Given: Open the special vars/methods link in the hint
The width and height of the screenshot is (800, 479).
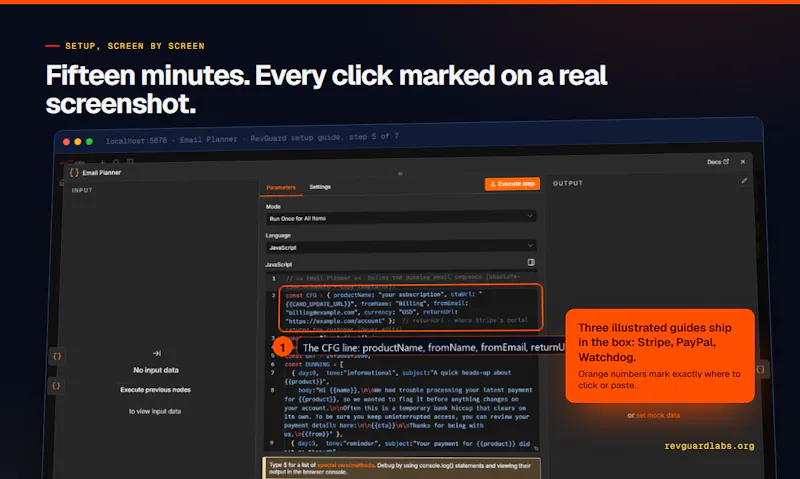Looking at the screenshot, I should tap(345, 465).
